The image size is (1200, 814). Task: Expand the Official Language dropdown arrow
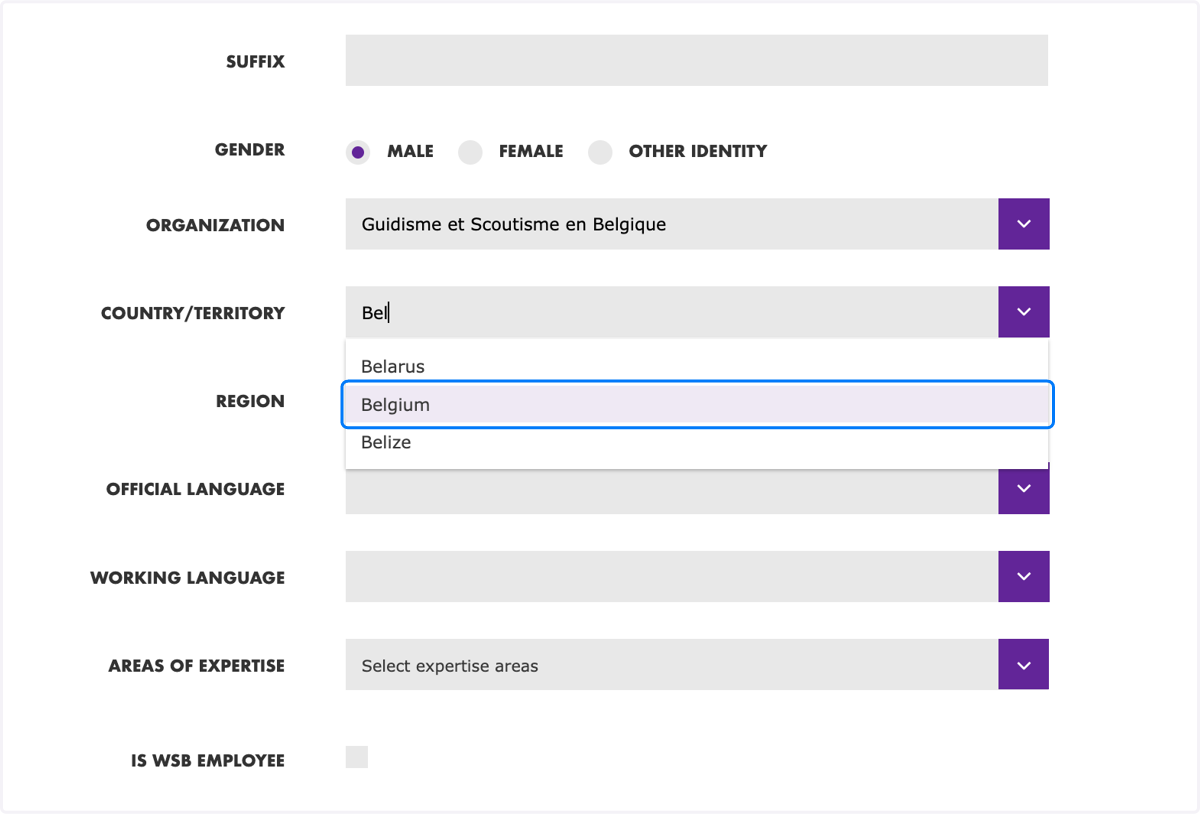point(1024,490)
